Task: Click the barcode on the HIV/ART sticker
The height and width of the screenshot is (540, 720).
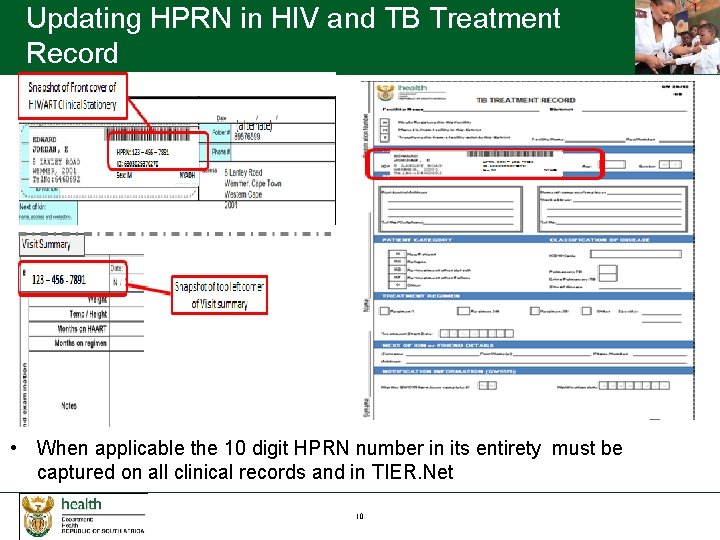Action: 148,134
